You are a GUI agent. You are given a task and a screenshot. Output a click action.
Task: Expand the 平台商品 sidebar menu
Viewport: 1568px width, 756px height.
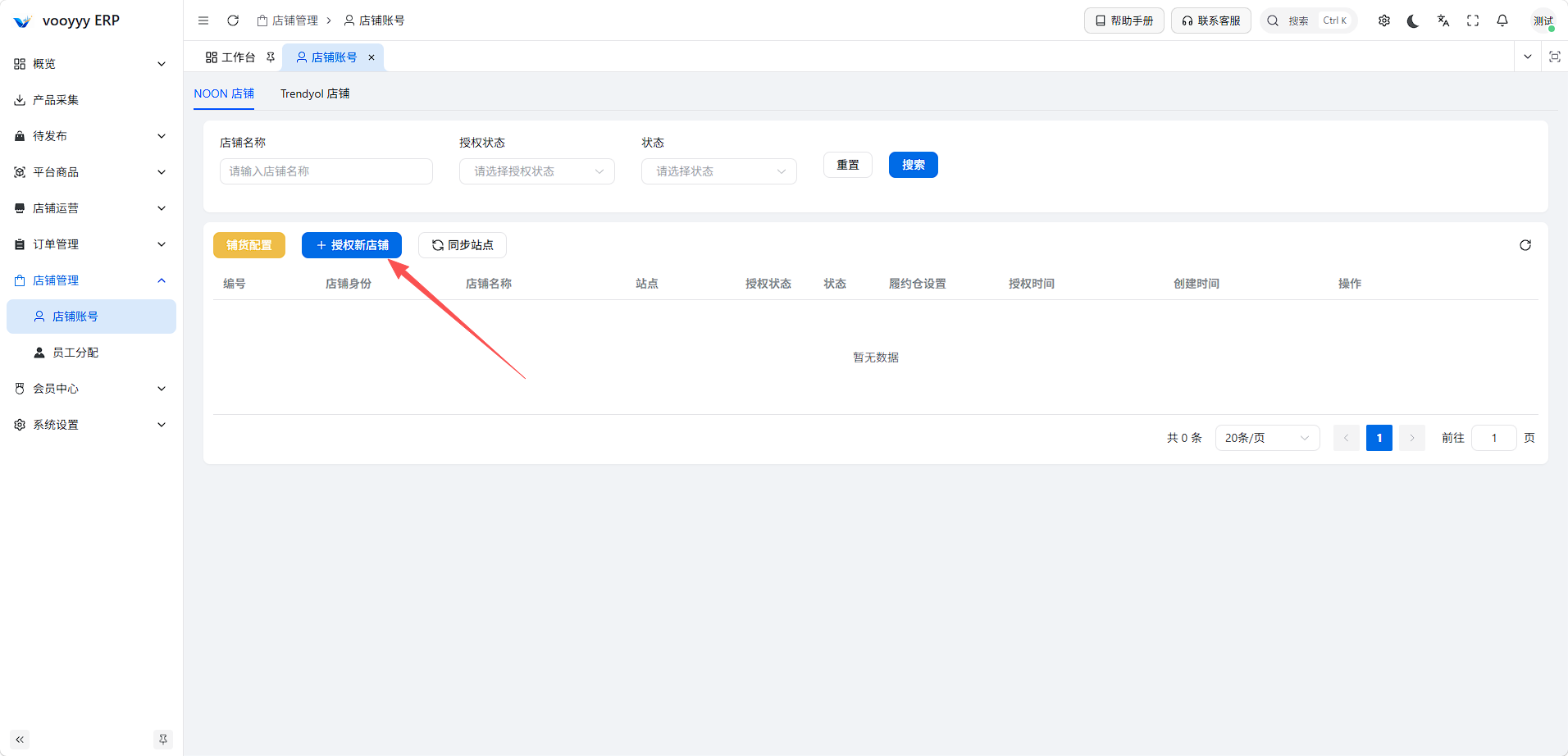[91, 172]
